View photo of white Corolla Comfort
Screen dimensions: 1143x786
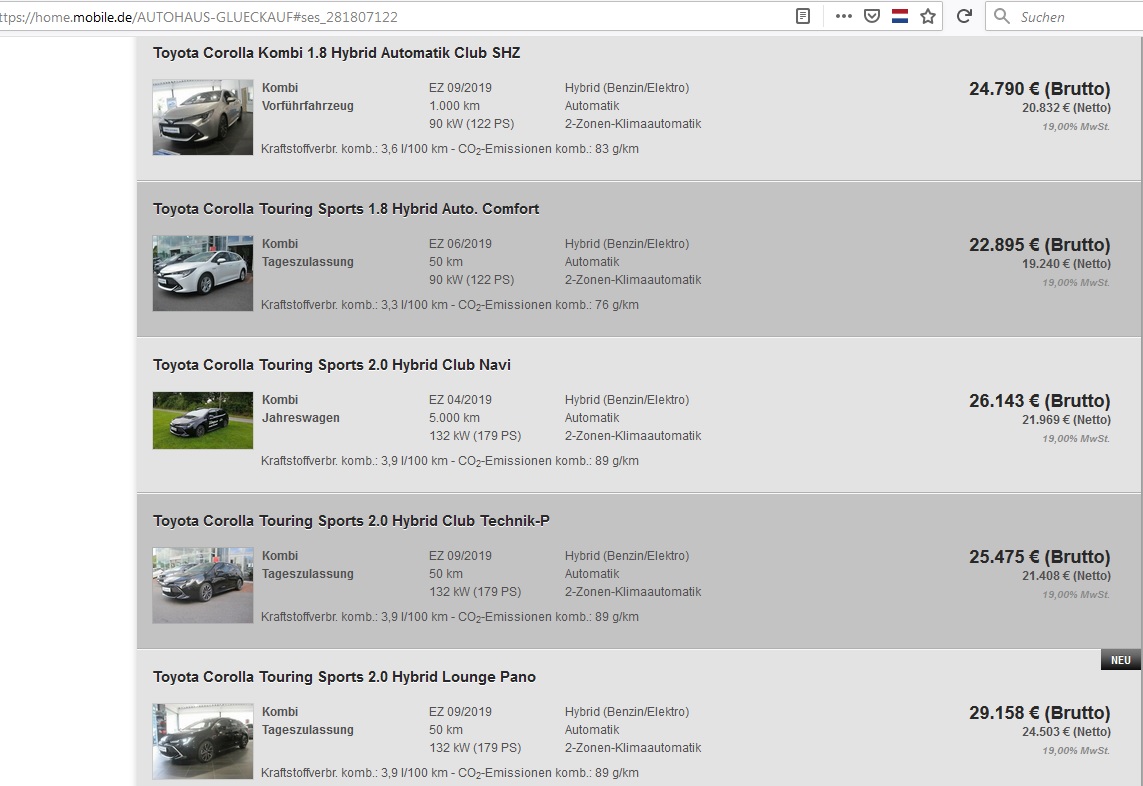[203, 273]
